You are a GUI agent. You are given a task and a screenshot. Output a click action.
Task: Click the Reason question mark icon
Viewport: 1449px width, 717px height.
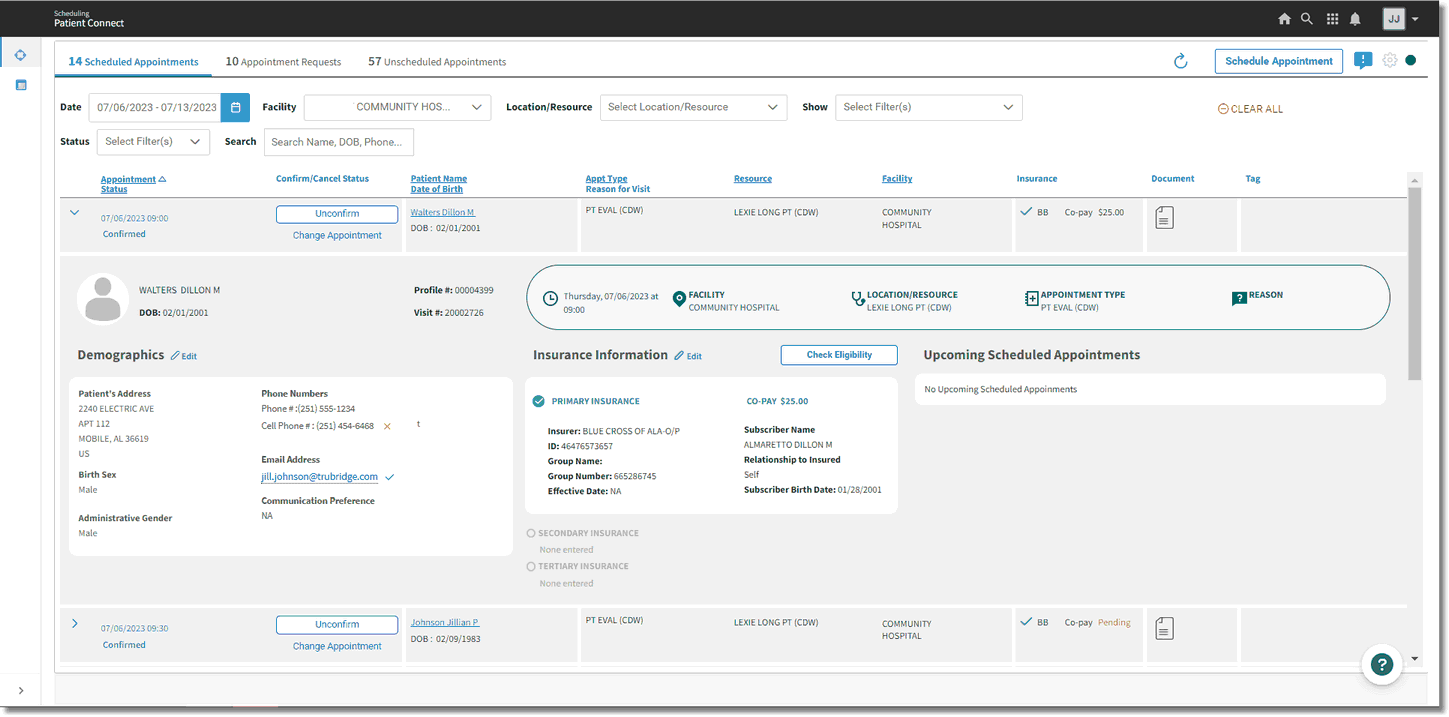(1239, 298)
